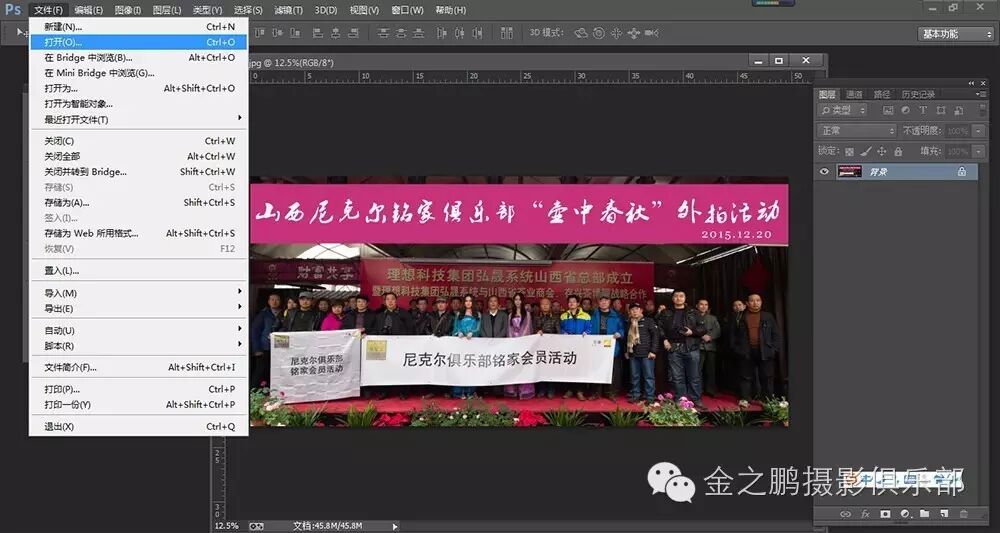Distribute vertical centers in options bar
1000x533 pixels.
[x=401, y=33]
